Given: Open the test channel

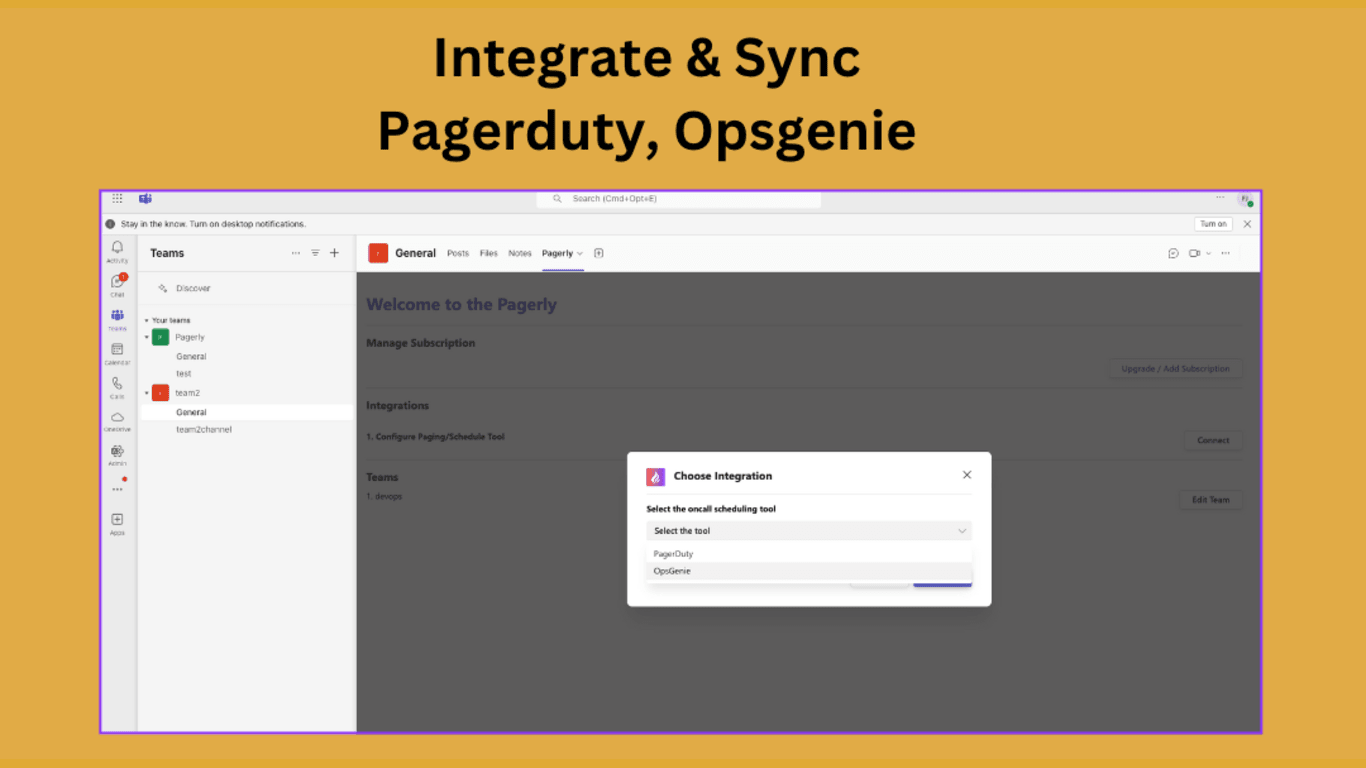Looking at the screenshot, I should coord(184,374).
